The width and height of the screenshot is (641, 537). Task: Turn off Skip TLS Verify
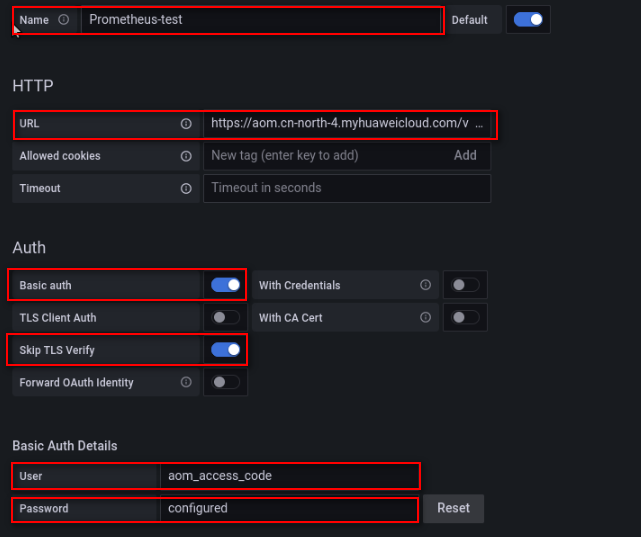(x=226, y=350)
